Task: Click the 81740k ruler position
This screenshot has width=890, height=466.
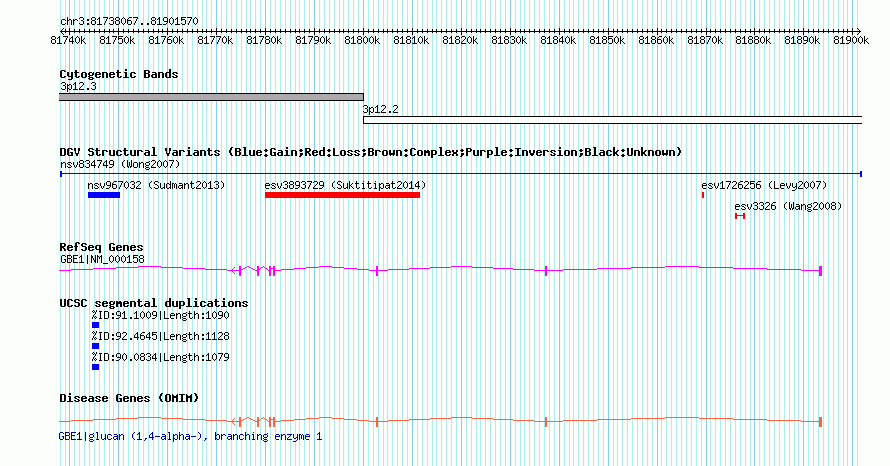Action: pyautogui.click(x=68, y=40)
